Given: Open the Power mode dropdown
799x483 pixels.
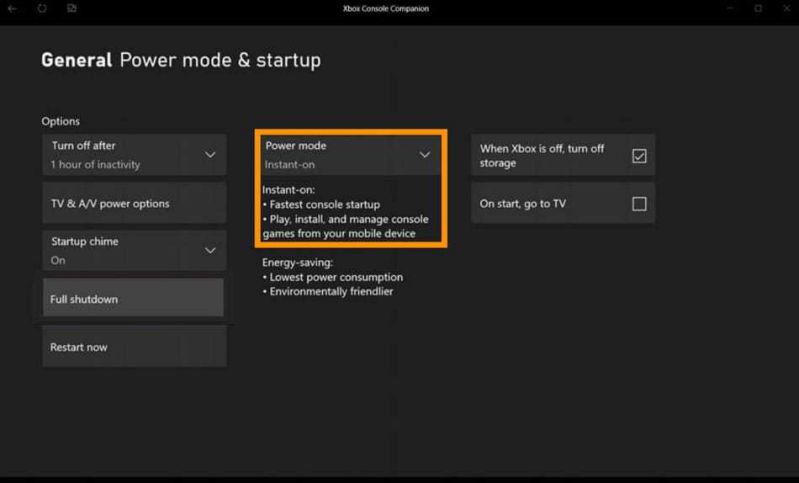Looking at the screenshot, I should [x=351, y=155].
